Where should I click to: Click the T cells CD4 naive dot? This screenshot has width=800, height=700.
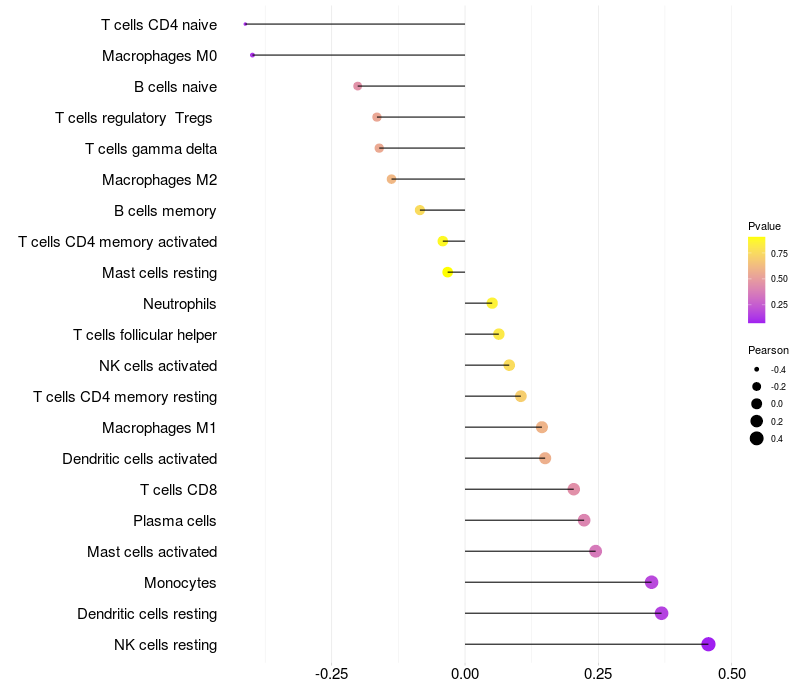(245, 24)
